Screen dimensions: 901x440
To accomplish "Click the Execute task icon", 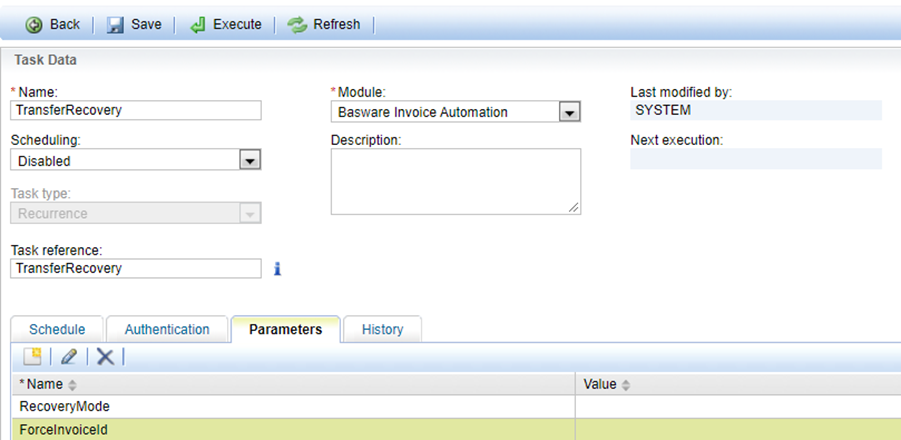I will click(x=198, y=24).
